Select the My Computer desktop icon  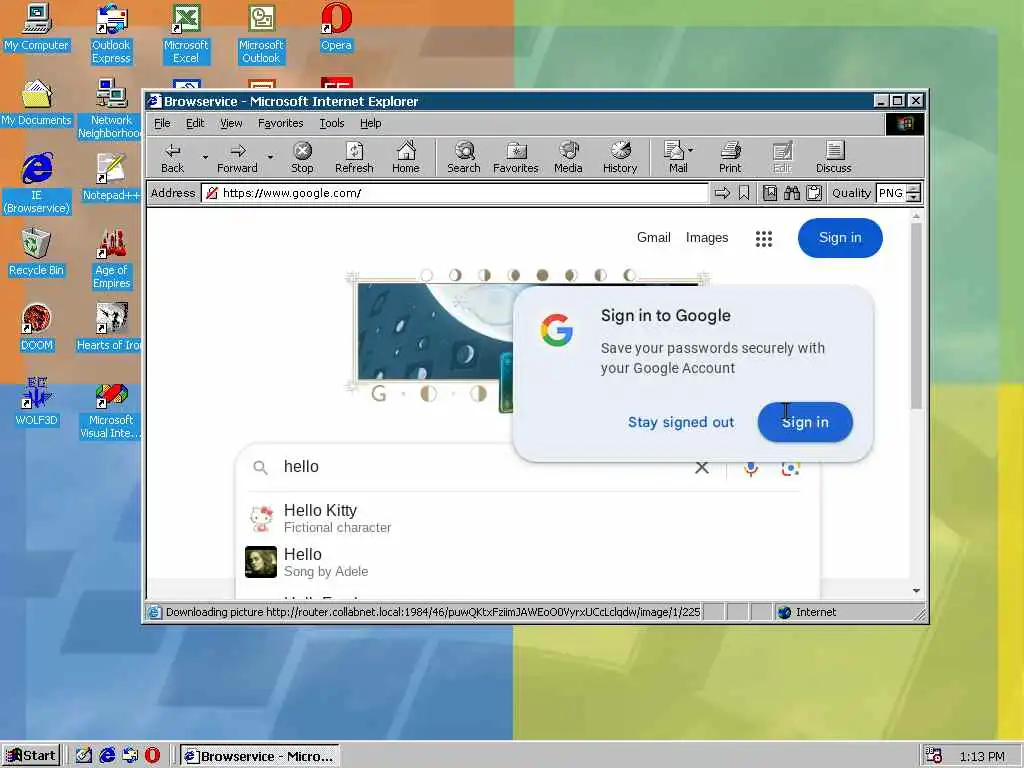pyautogui.click(x=37, y=27)
